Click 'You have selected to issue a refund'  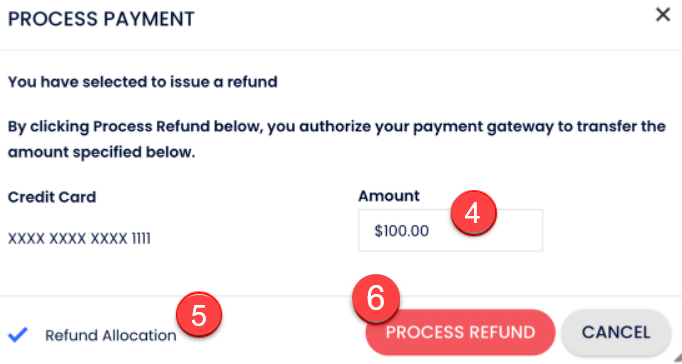click(x=143, y=82)
